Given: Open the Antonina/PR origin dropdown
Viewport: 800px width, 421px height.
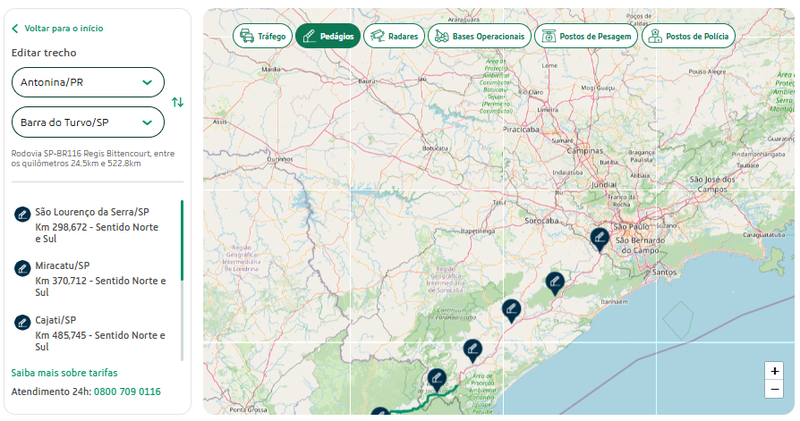Looking at the screenshot, I should tap(88, 82).
